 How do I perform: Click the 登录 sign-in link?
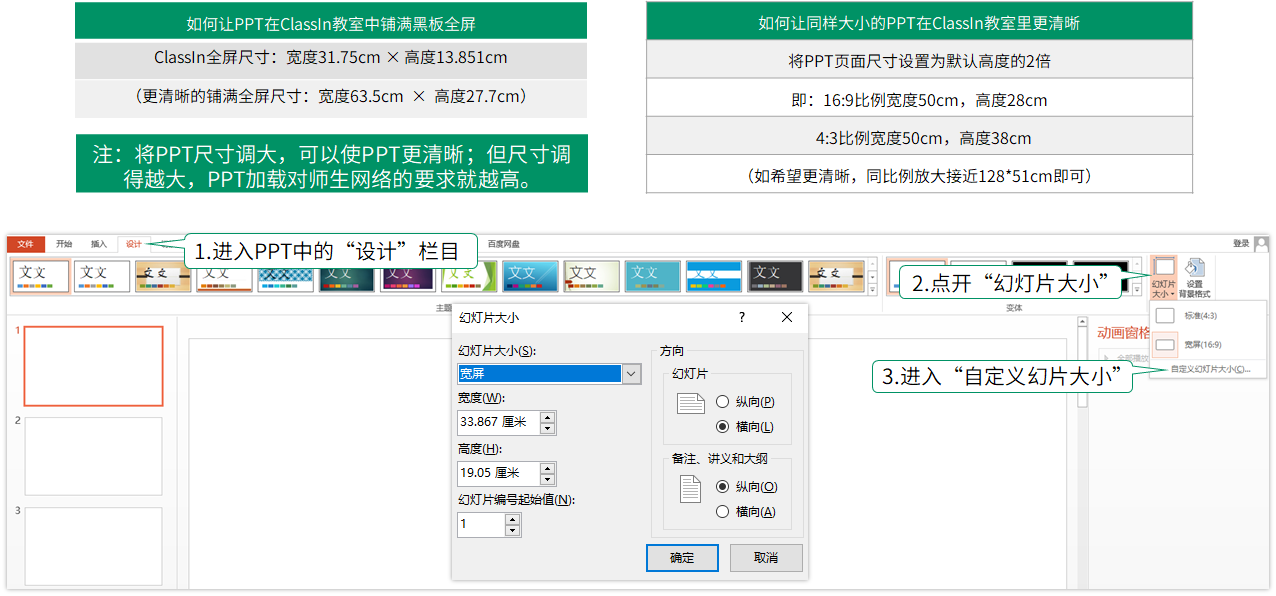pyautogui.click(x=1241, y=243)
